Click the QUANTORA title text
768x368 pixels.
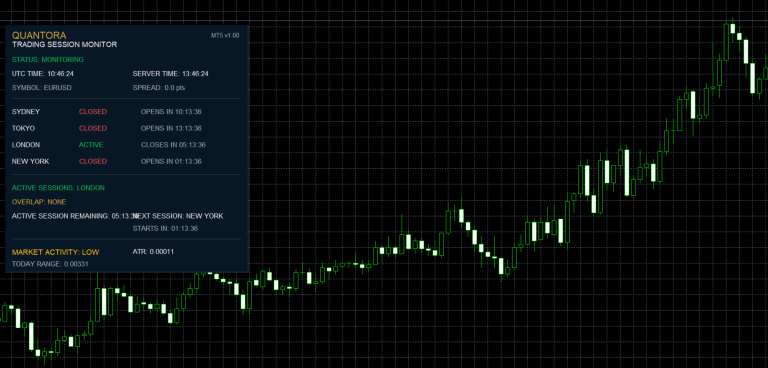click(x=39, y=35)
